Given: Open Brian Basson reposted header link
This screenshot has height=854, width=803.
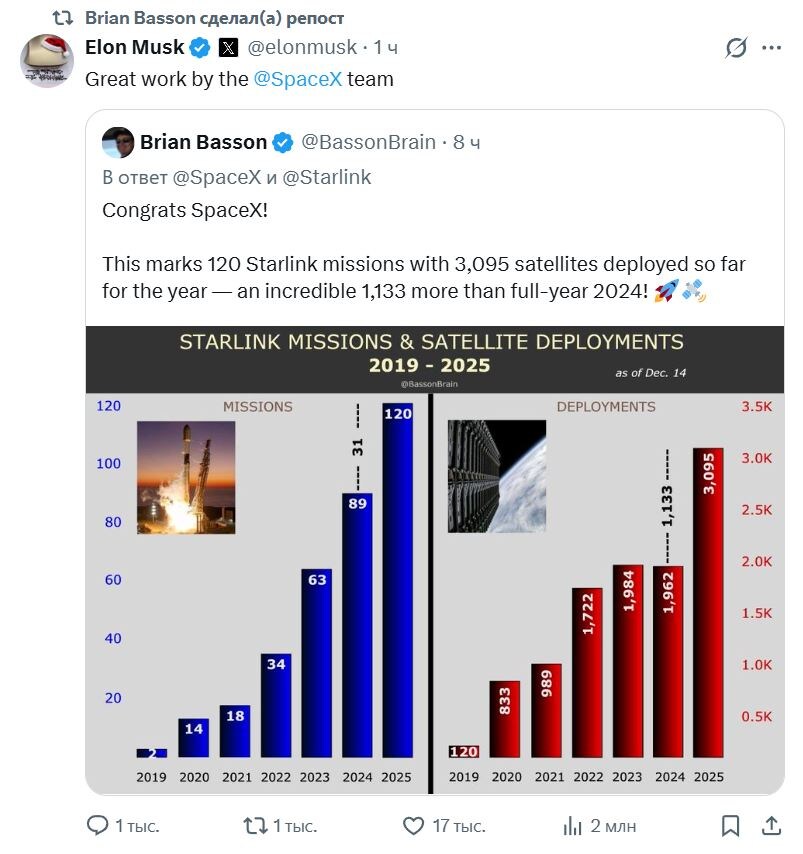Looking at the screenshot, I should coord(214,18).
